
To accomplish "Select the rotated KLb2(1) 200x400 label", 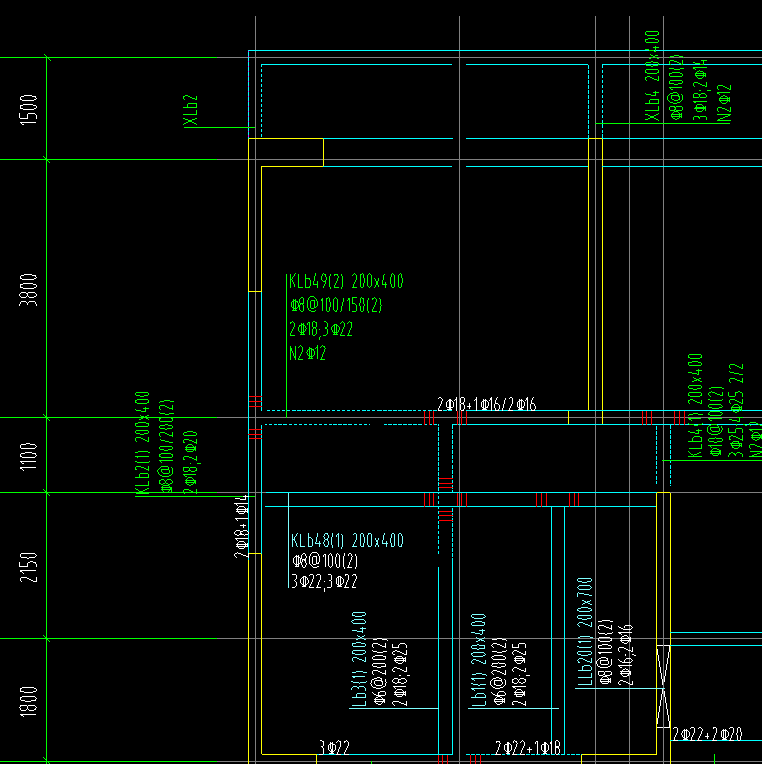I will pos(142,443).
